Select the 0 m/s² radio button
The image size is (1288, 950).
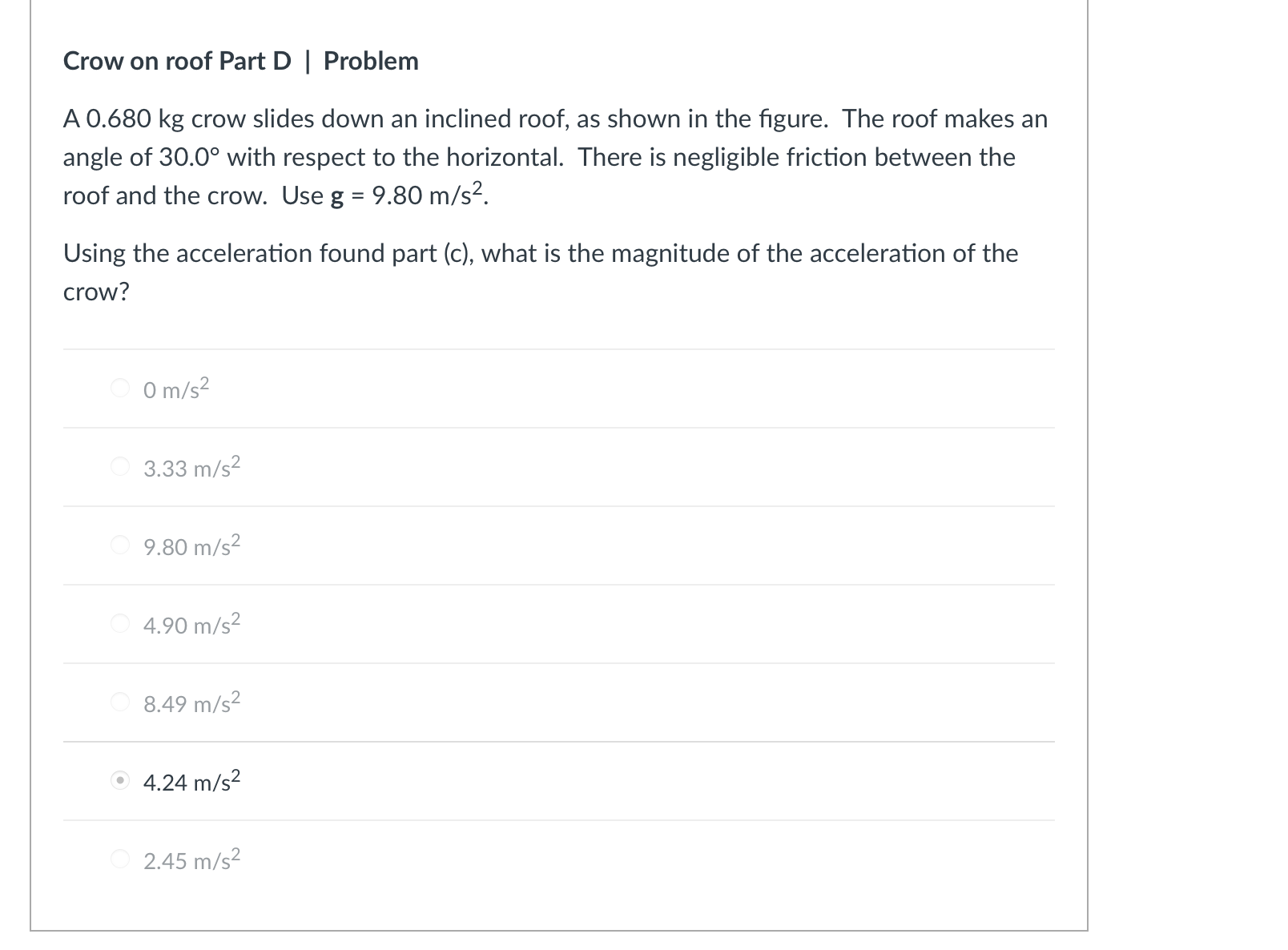tap(119, 388)
